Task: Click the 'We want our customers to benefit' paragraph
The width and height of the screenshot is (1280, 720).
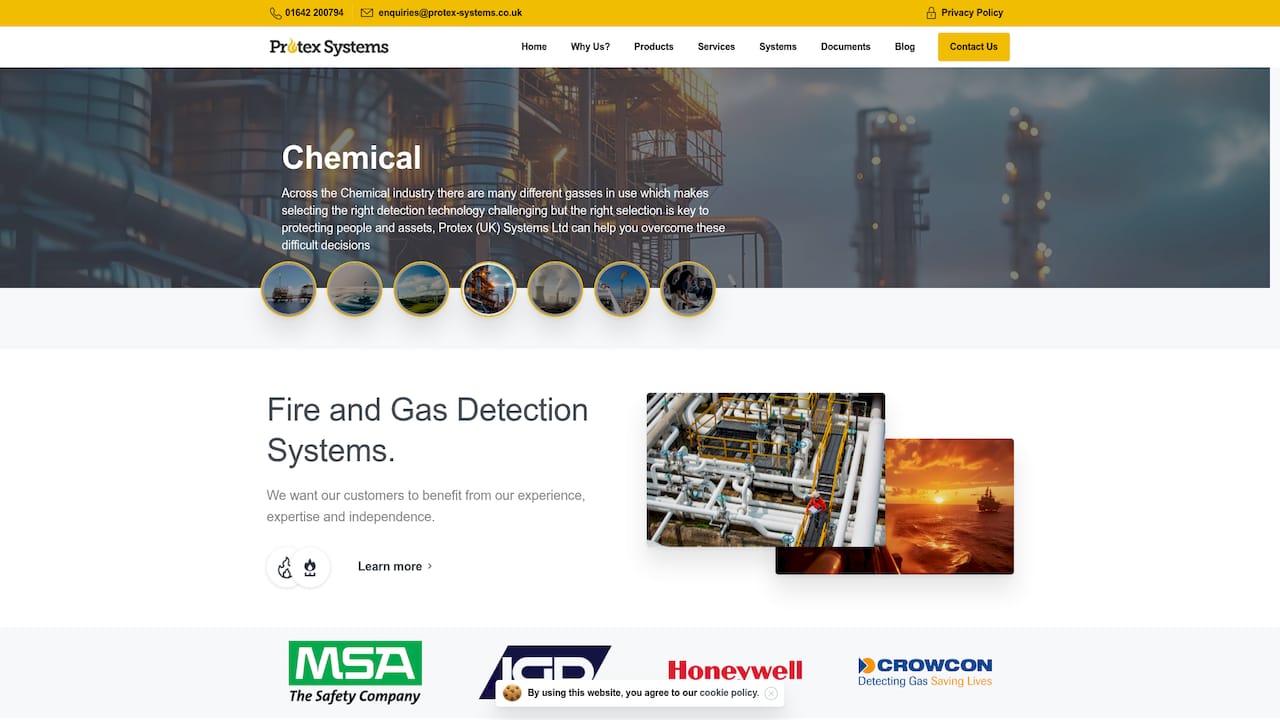Action: point(426,506)
